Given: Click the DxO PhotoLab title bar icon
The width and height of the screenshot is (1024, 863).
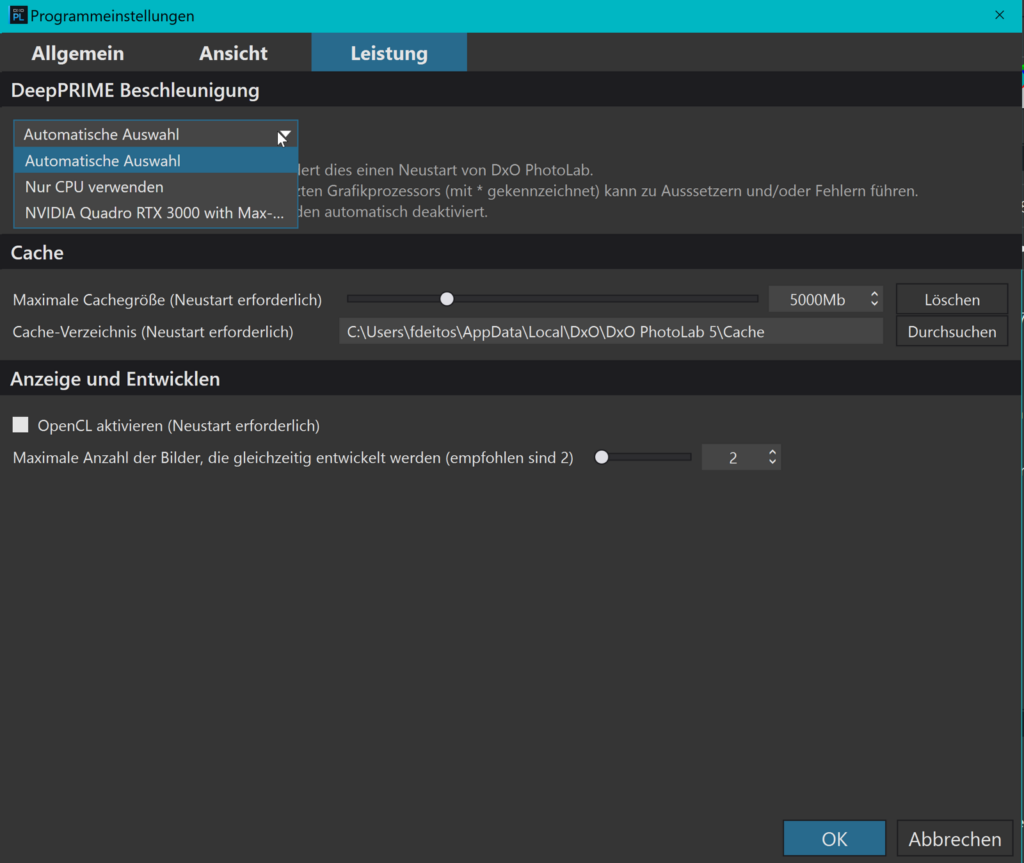Looking at the screenshot, I should [18, 15].
